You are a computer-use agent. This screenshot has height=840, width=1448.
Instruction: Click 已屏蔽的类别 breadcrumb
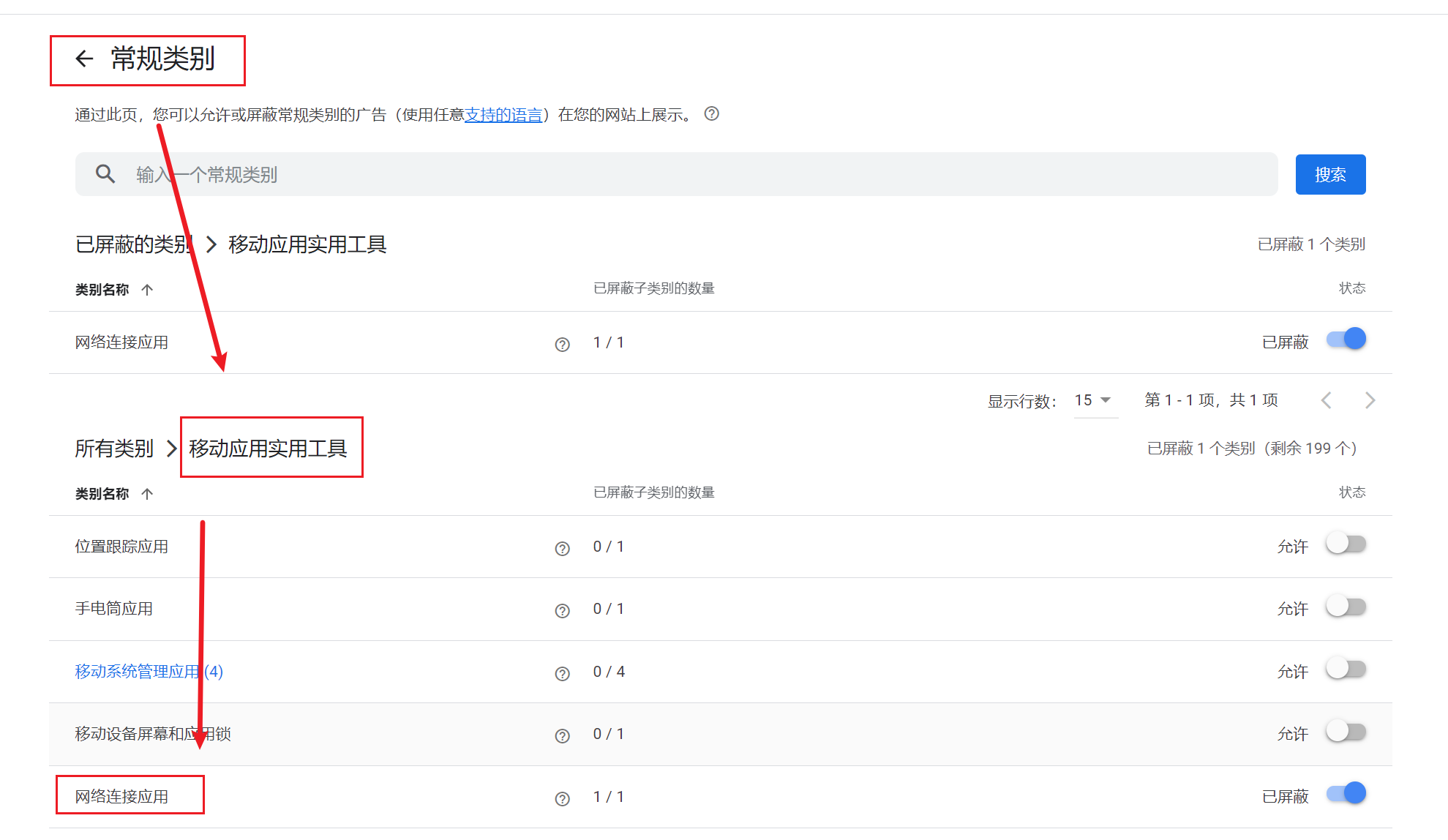[133, 244]
